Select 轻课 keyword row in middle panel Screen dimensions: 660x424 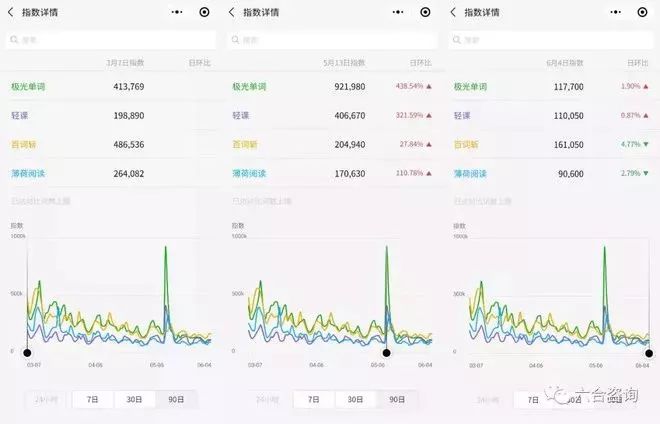[241, 116]
